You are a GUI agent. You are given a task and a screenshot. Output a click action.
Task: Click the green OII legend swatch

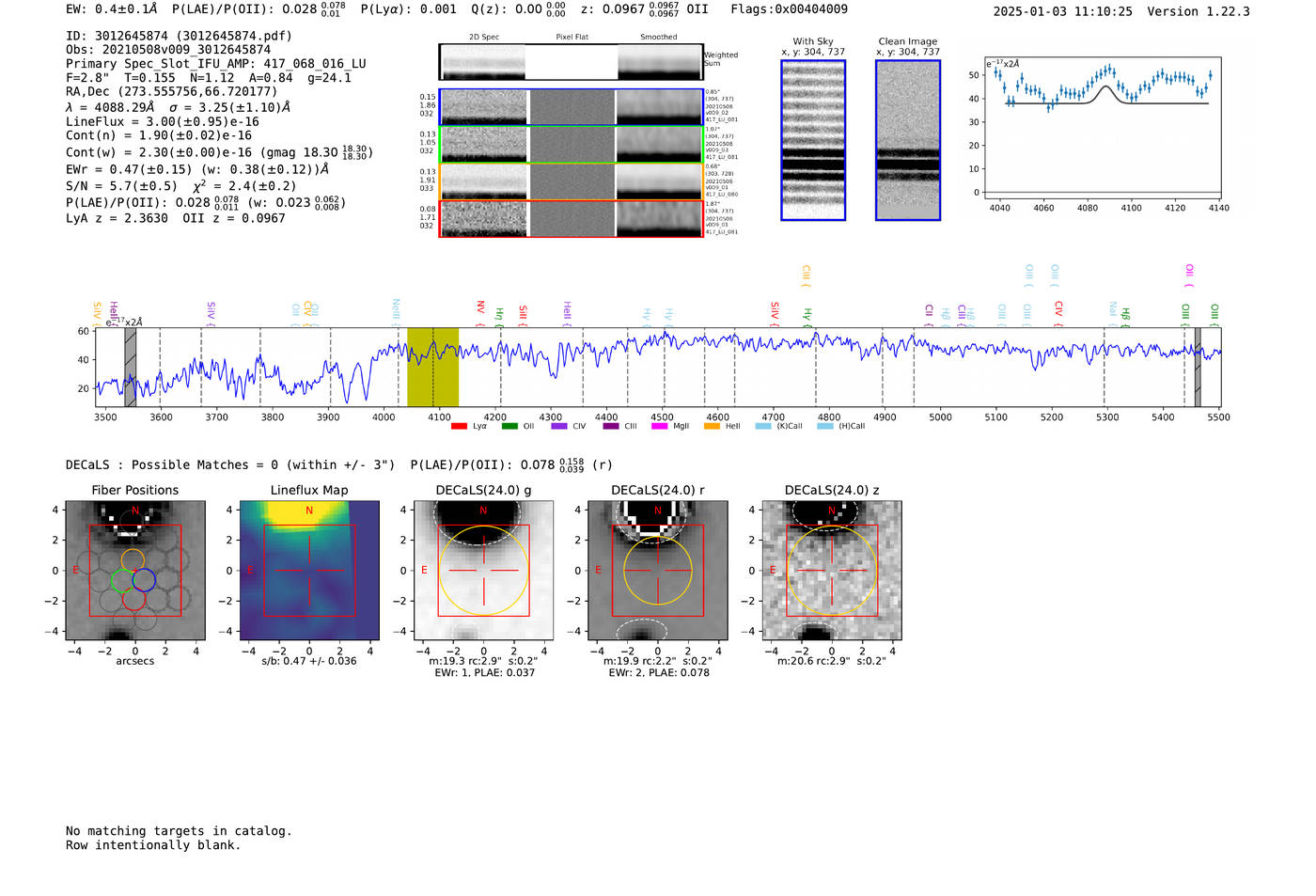click(x=509, y=426)
